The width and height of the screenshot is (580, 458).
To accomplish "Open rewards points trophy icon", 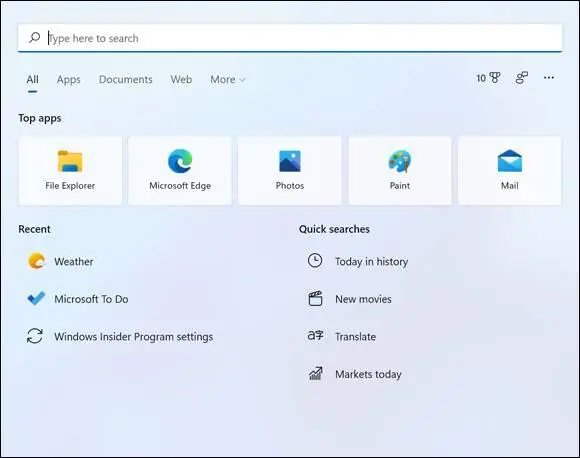I will pos(495,78).
